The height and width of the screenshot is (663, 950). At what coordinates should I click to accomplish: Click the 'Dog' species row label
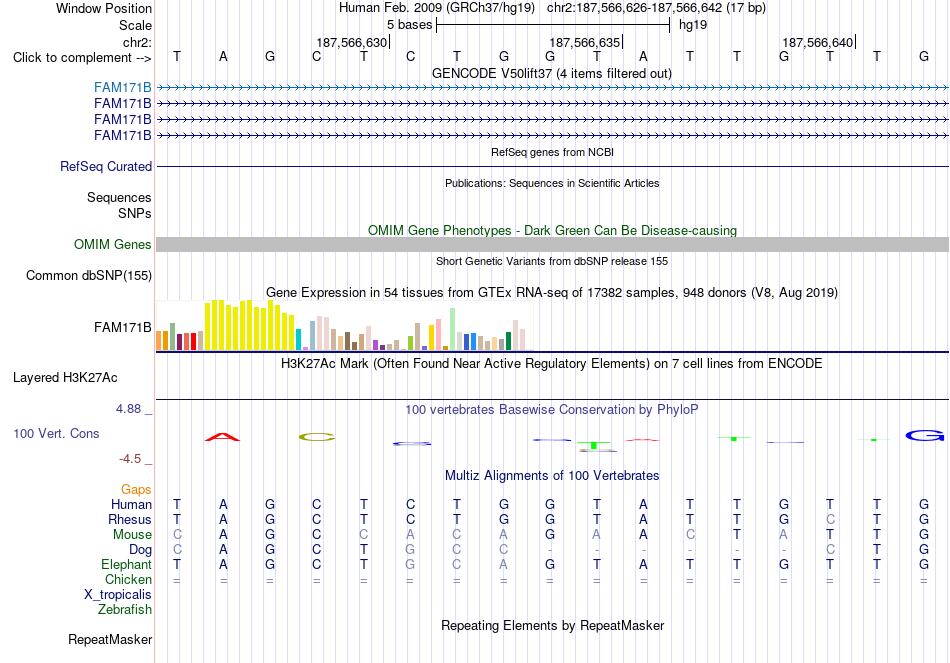click(x=141, y=550)
